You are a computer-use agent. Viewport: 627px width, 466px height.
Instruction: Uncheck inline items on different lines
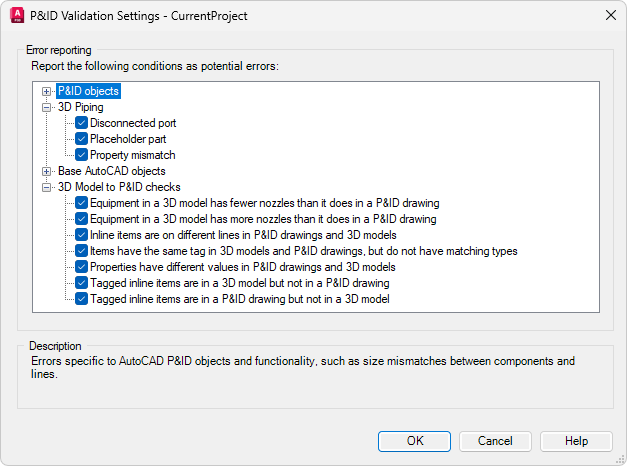pos(82,235)
